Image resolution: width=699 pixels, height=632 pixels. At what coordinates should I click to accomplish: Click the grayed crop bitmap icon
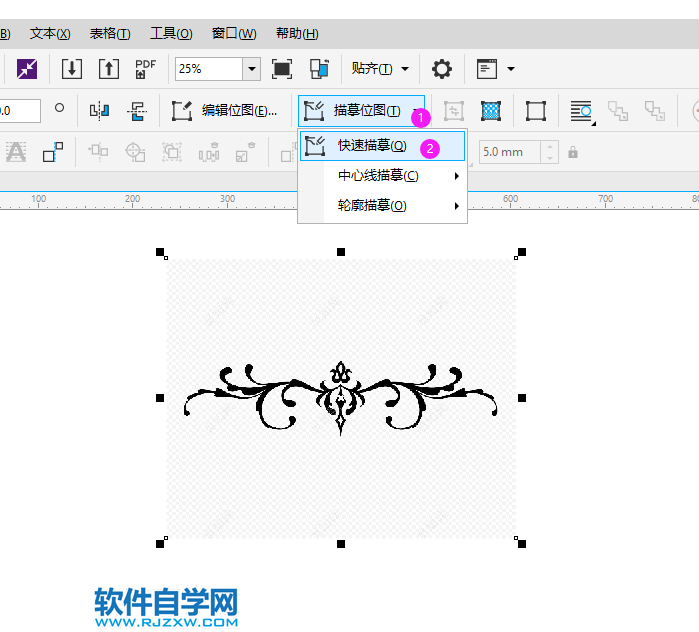click(454, 111)
